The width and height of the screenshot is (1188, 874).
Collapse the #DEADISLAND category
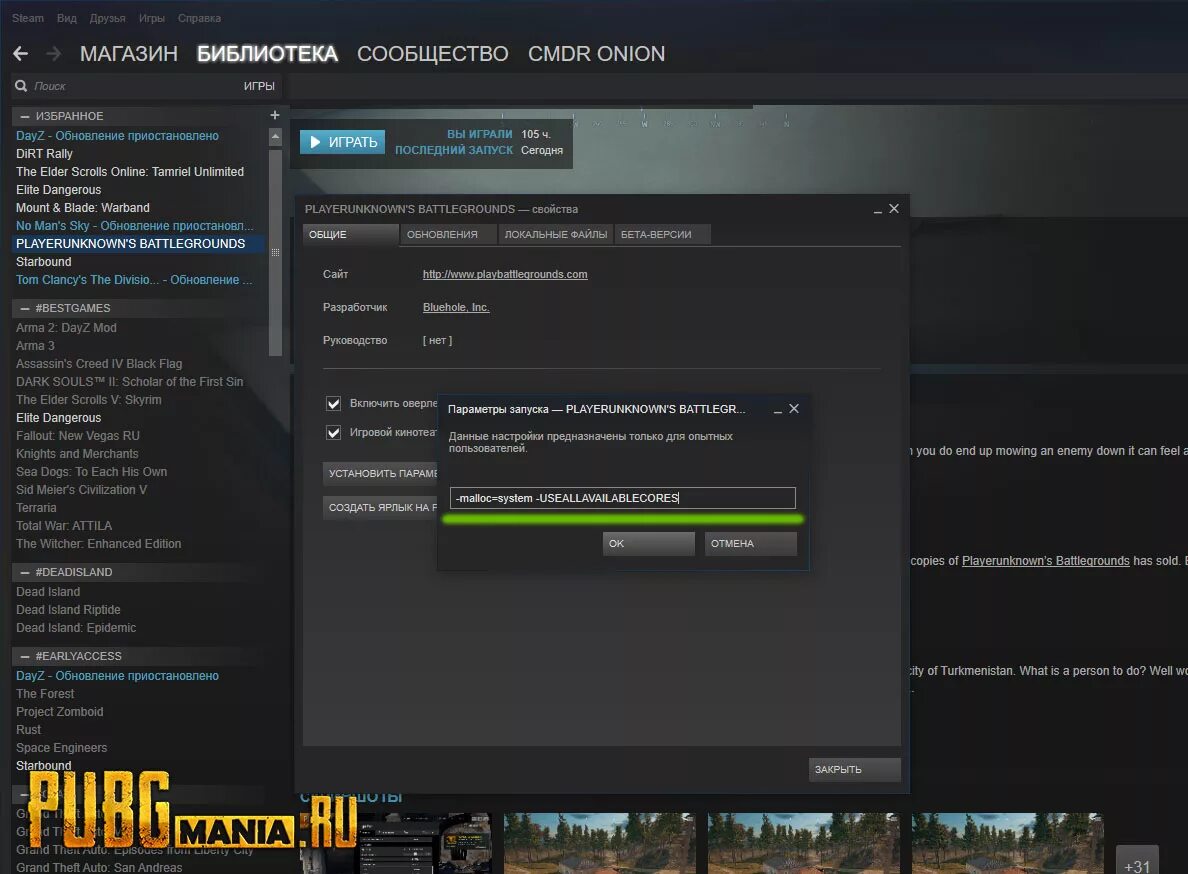25,572
